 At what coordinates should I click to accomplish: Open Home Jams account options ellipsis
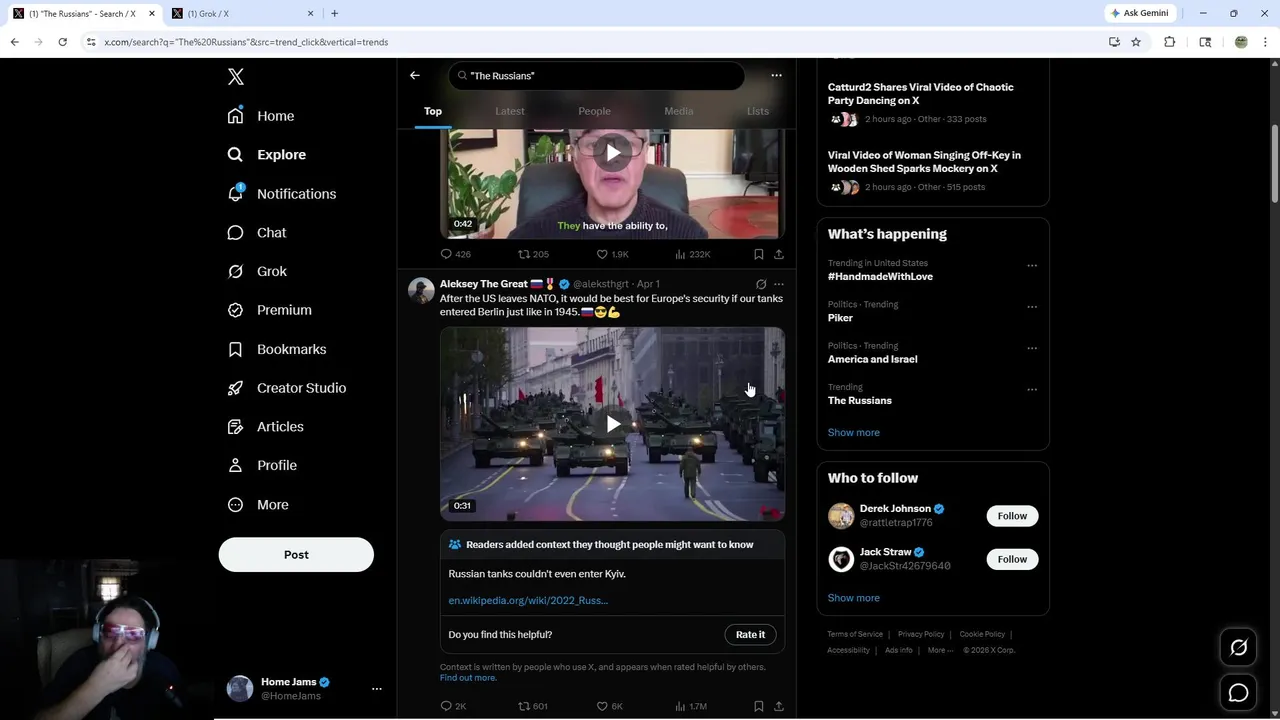pyautogui.click(x=377, y=689)
